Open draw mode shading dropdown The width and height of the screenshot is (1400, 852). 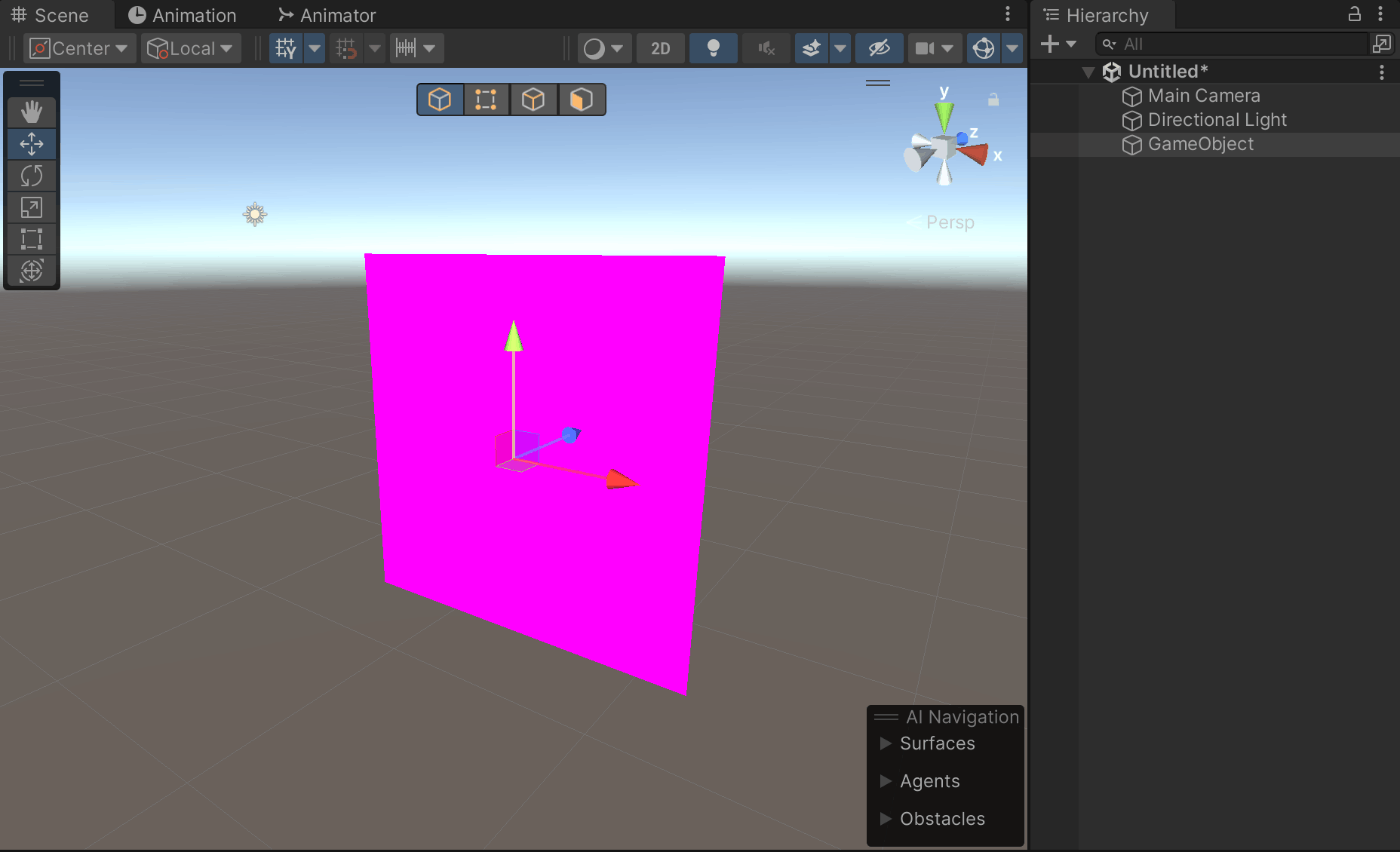click(x=604, y=48)
